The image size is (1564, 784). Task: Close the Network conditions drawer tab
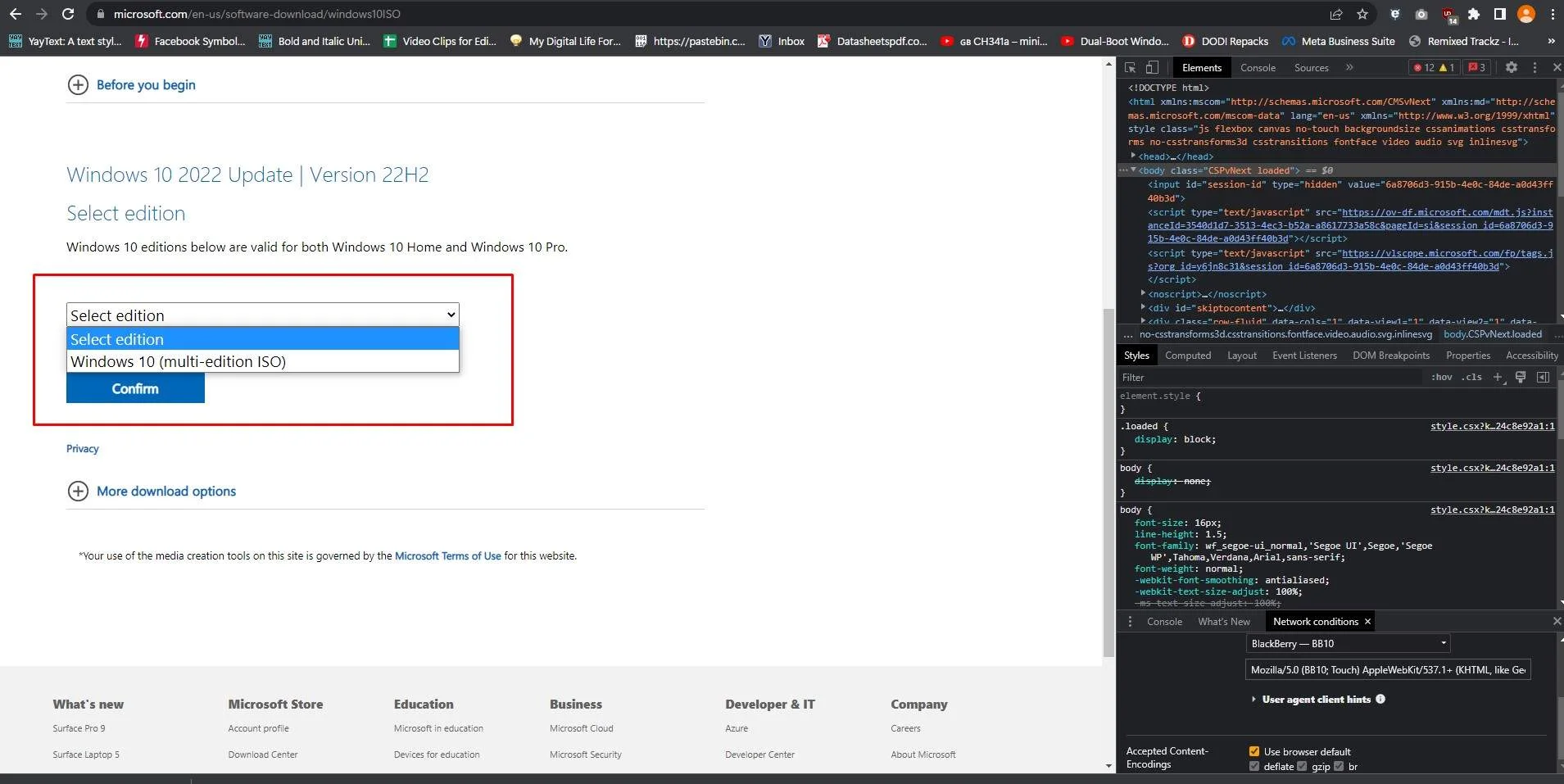click(1367, 622)
